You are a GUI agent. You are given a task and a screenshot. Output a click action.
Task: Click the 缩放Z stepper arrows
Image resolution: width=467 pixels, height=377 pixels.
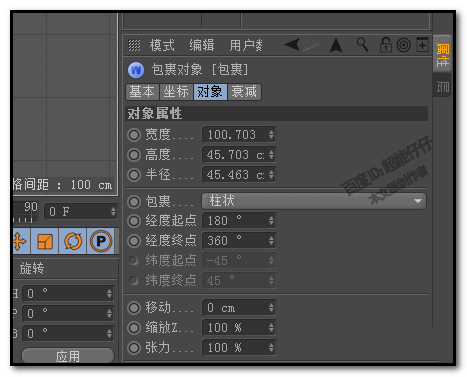pyautogui.click(x=271, y=328)
